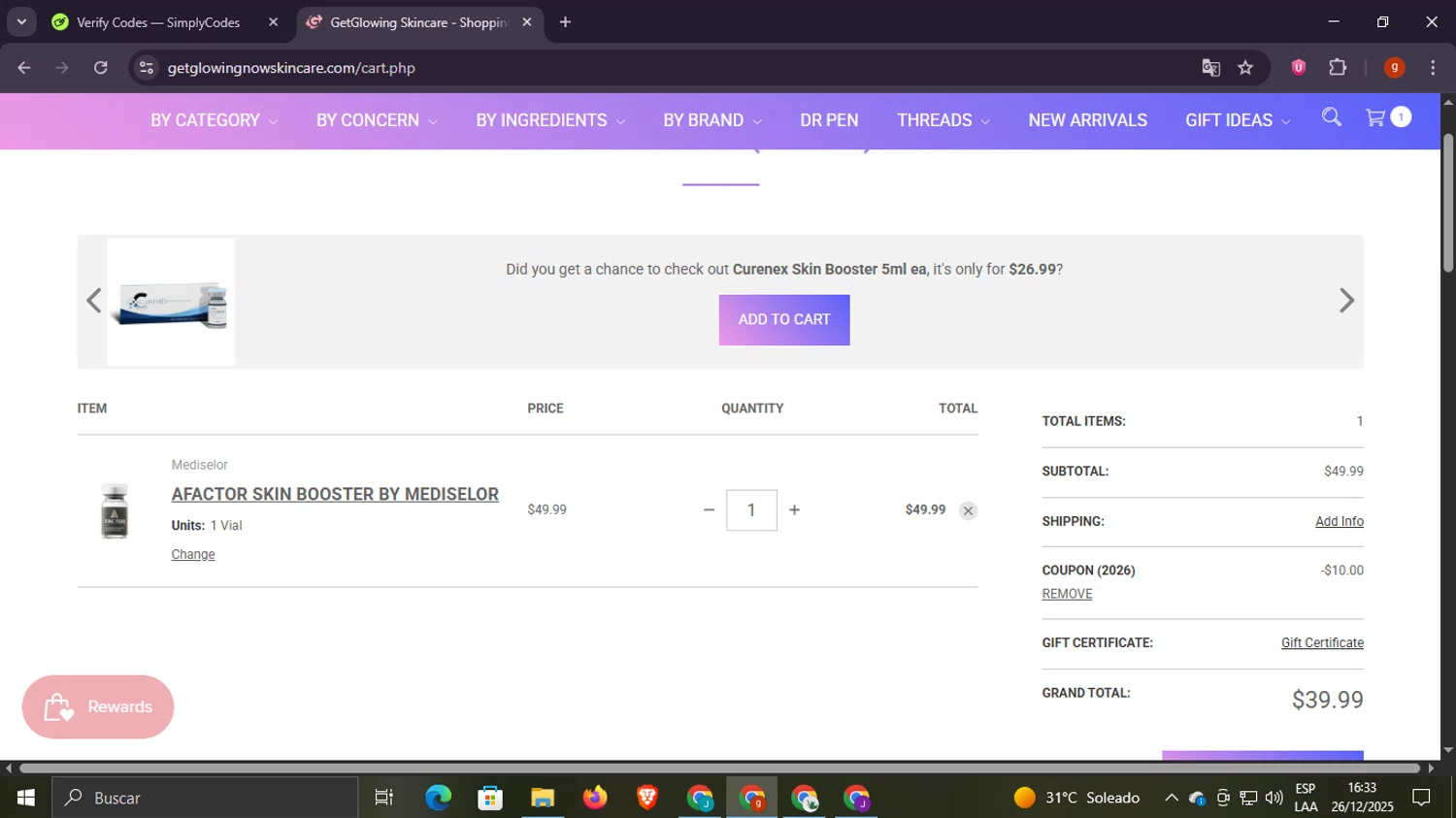Add shipping info link

click(1339, 521)
